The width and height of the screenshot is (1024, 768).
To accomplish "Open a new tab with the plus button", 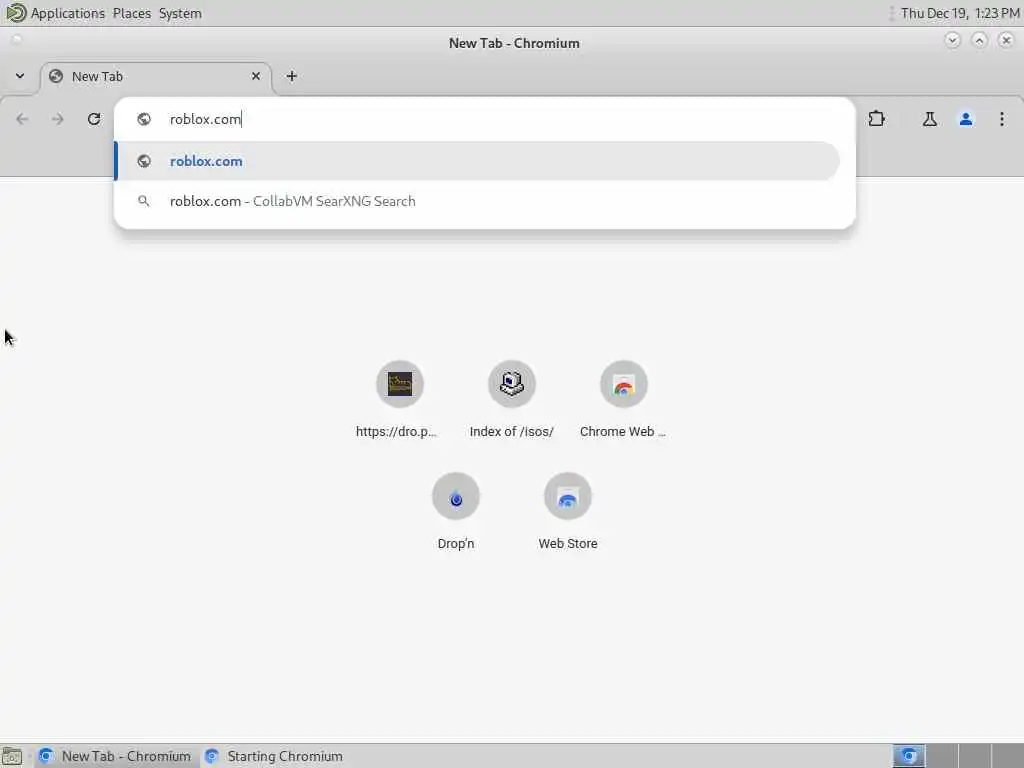I will coord(291,76).
